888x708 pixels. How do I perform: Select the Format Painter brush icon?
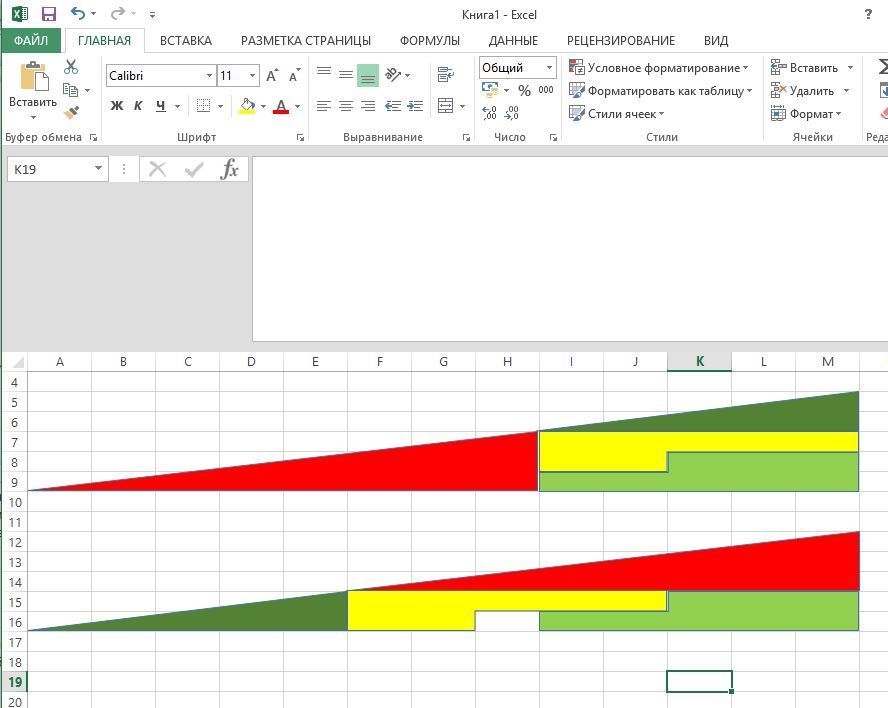[71, 113]
